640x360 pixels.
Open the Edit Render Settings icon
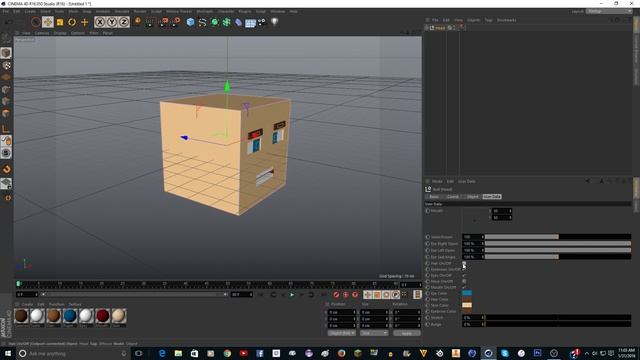176,22
